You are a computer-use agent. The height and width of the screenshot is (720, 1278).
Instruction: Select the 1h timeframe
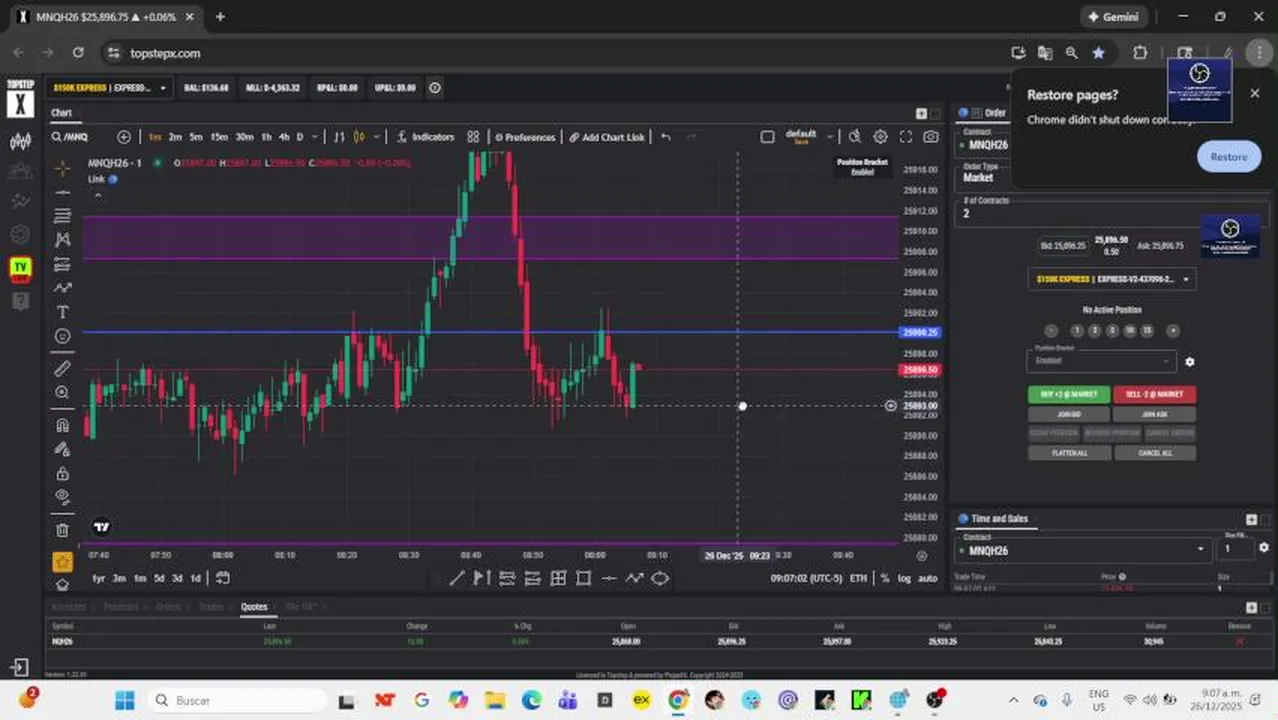(x=266, y=137)
